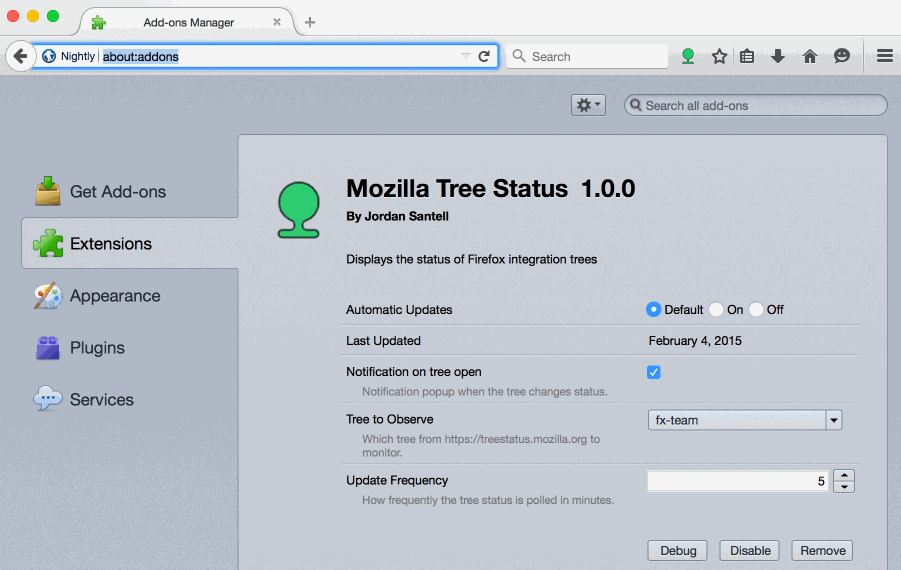Screen dimensions: 901x570
Task: Click the Debug button
Action: (677, 550)
